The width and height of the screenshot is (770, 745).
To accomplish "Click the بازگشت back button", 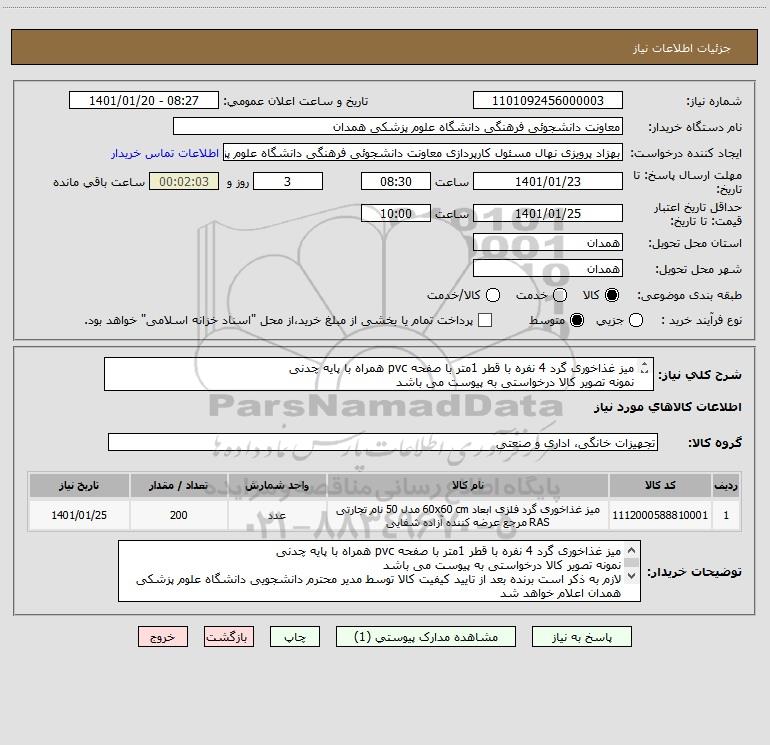I will [x=229, y=637].
